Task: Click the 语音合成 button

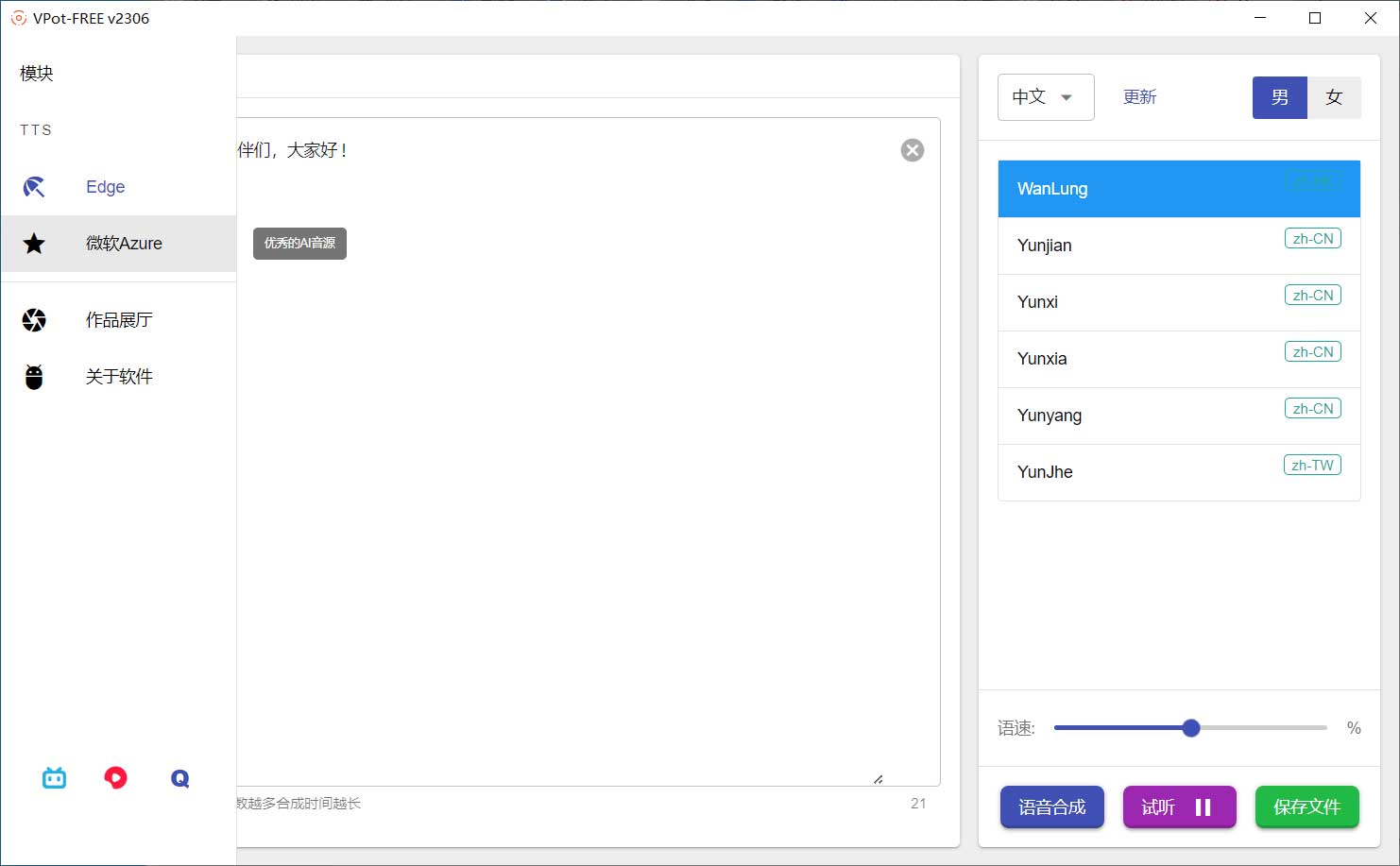Action: 1051,807
